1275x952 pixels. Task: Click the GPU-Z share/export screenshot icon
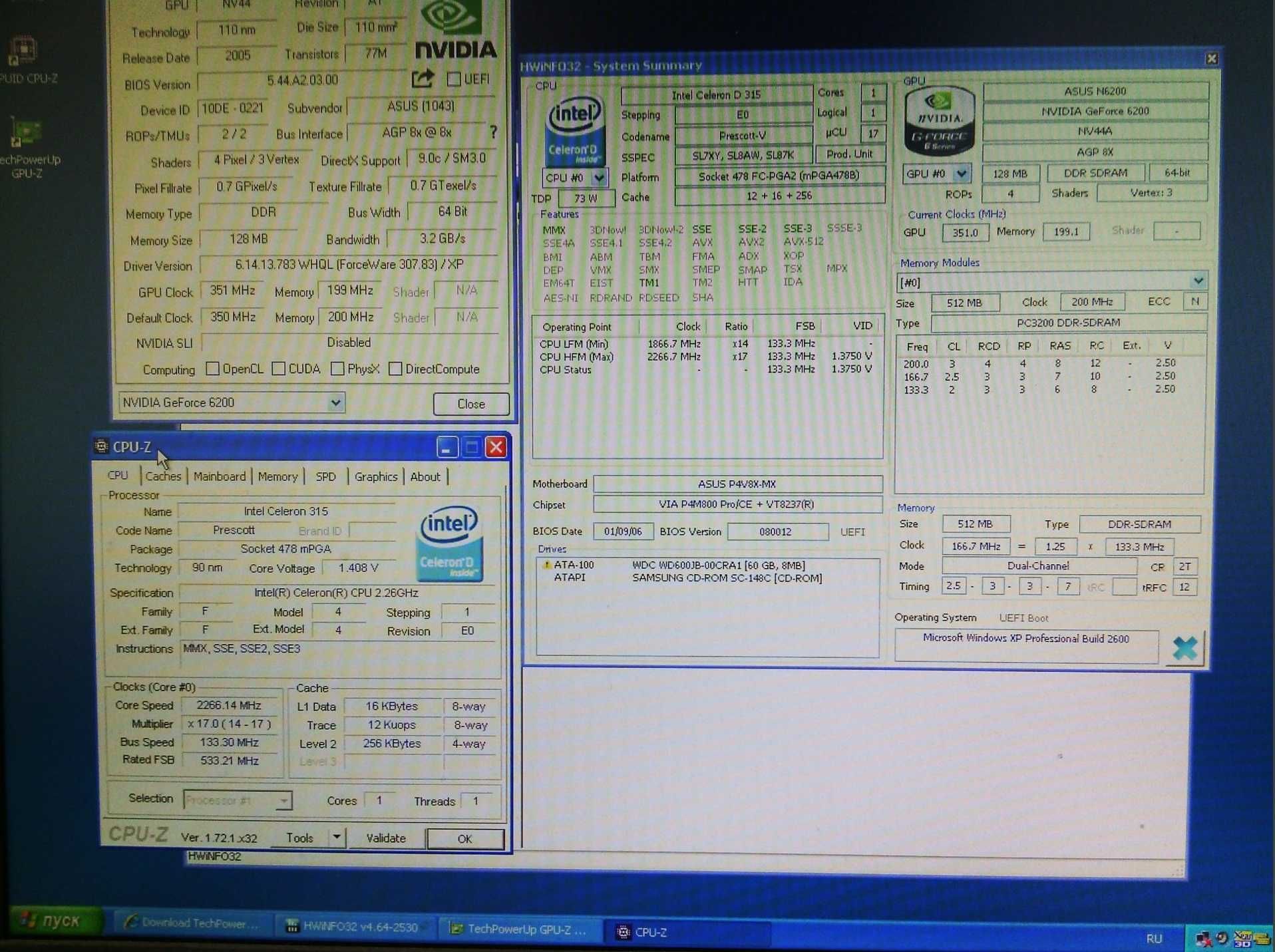(x=423, y=79)
